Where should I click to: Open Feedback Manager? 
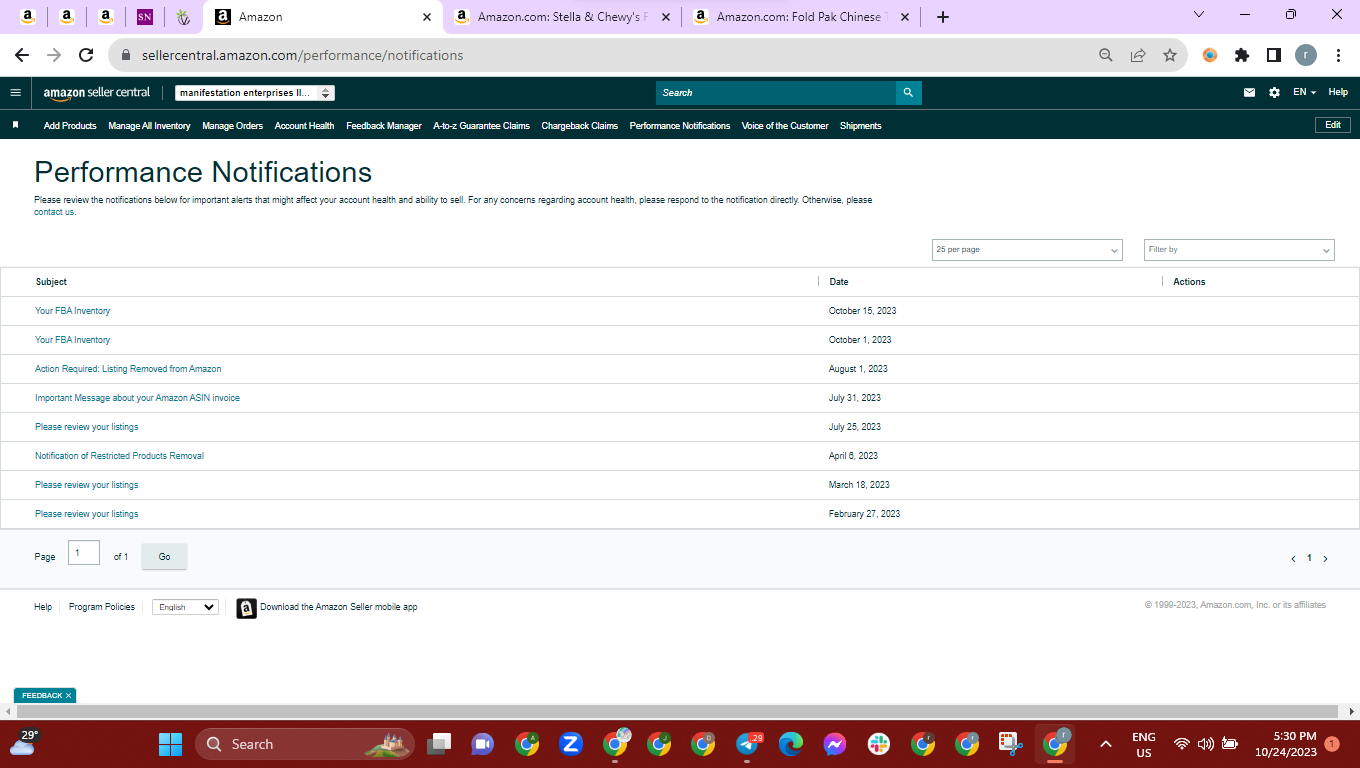point(384,126)
